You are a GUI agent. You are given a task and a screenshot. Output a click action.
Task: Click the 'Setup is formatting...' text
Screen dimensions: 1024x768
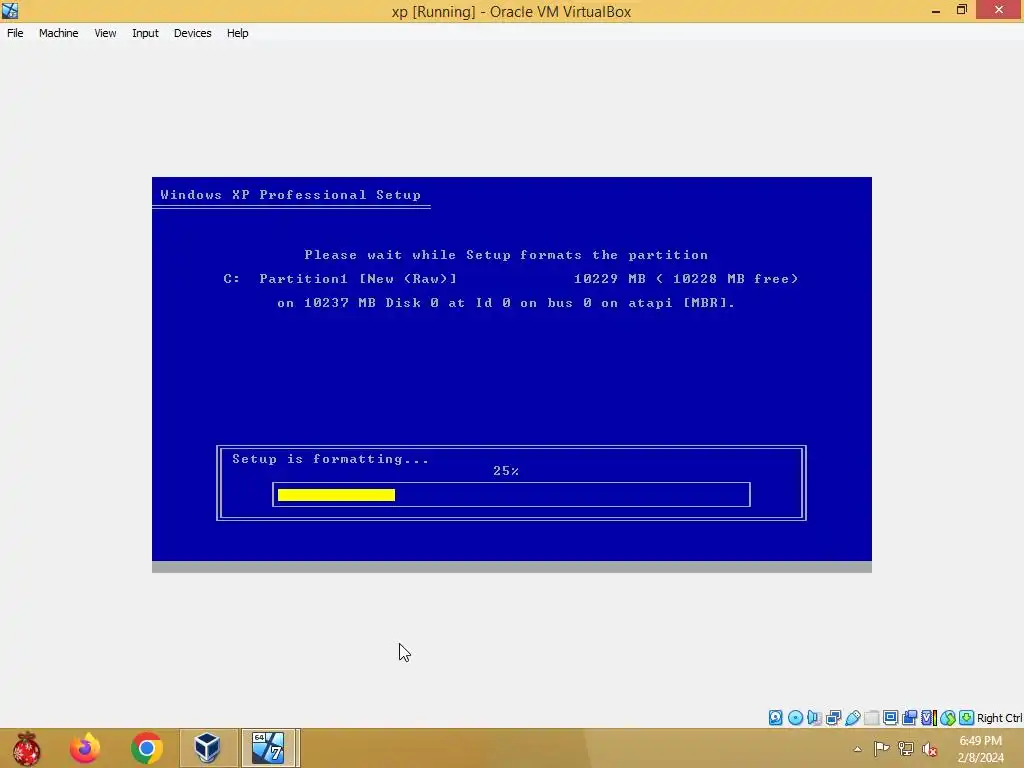330,459
